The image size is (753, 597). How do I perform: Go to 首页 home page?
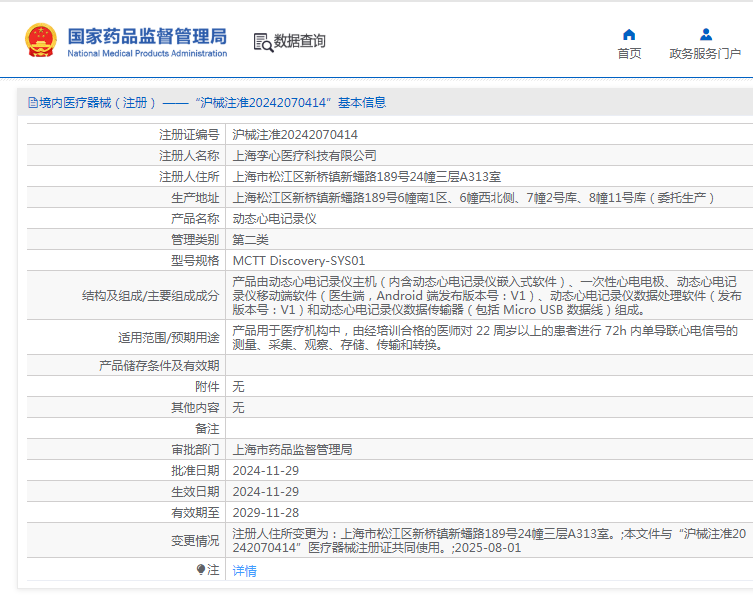(x=629, y=53)
